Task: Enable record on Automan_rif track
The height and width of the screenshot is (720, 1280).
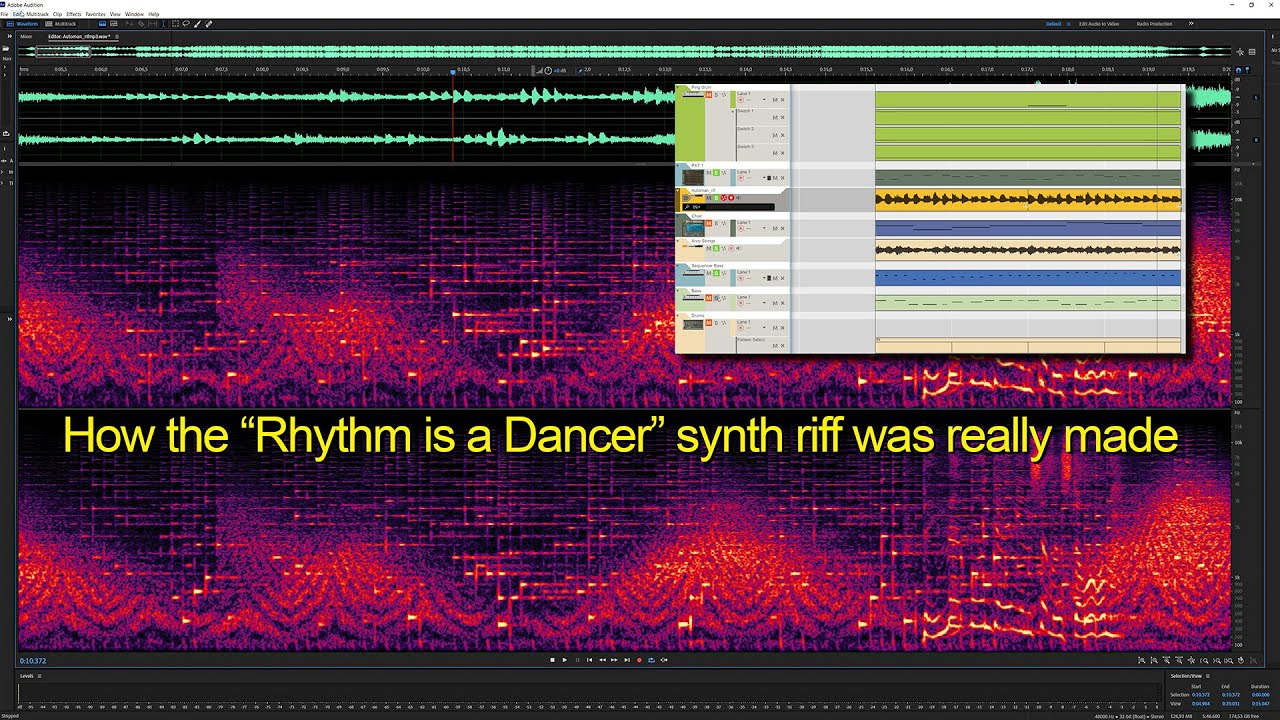Action: click(731, 198)
